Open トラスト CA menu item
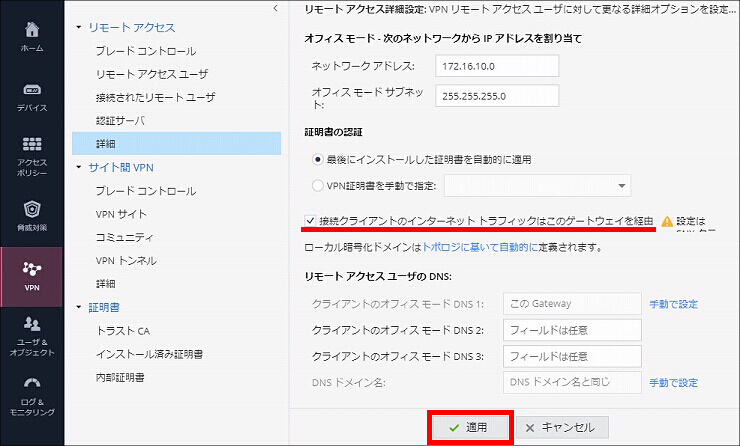 click(x=123, y=331)
